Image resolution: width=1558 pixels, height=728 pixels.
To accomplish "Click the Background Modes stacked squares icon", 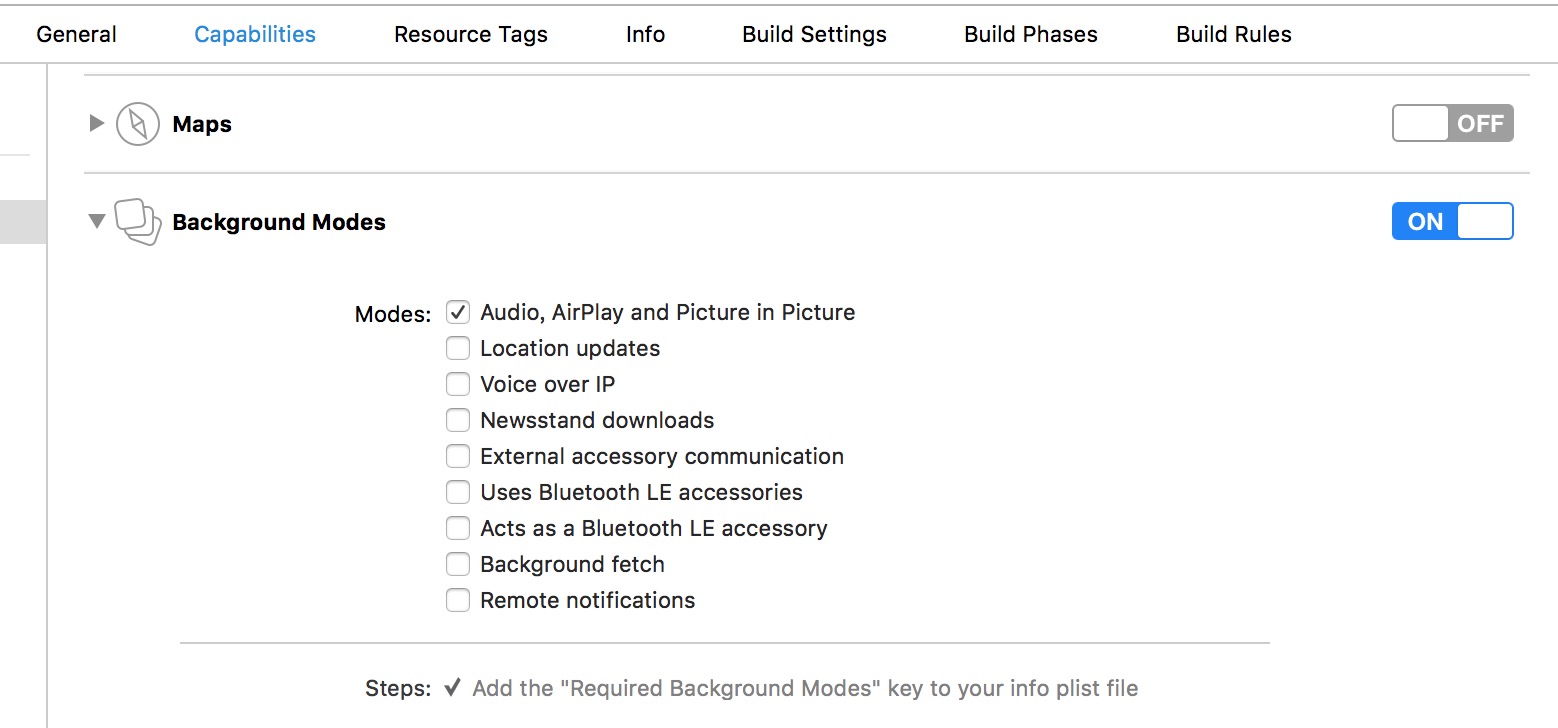I will pos(138,221).
